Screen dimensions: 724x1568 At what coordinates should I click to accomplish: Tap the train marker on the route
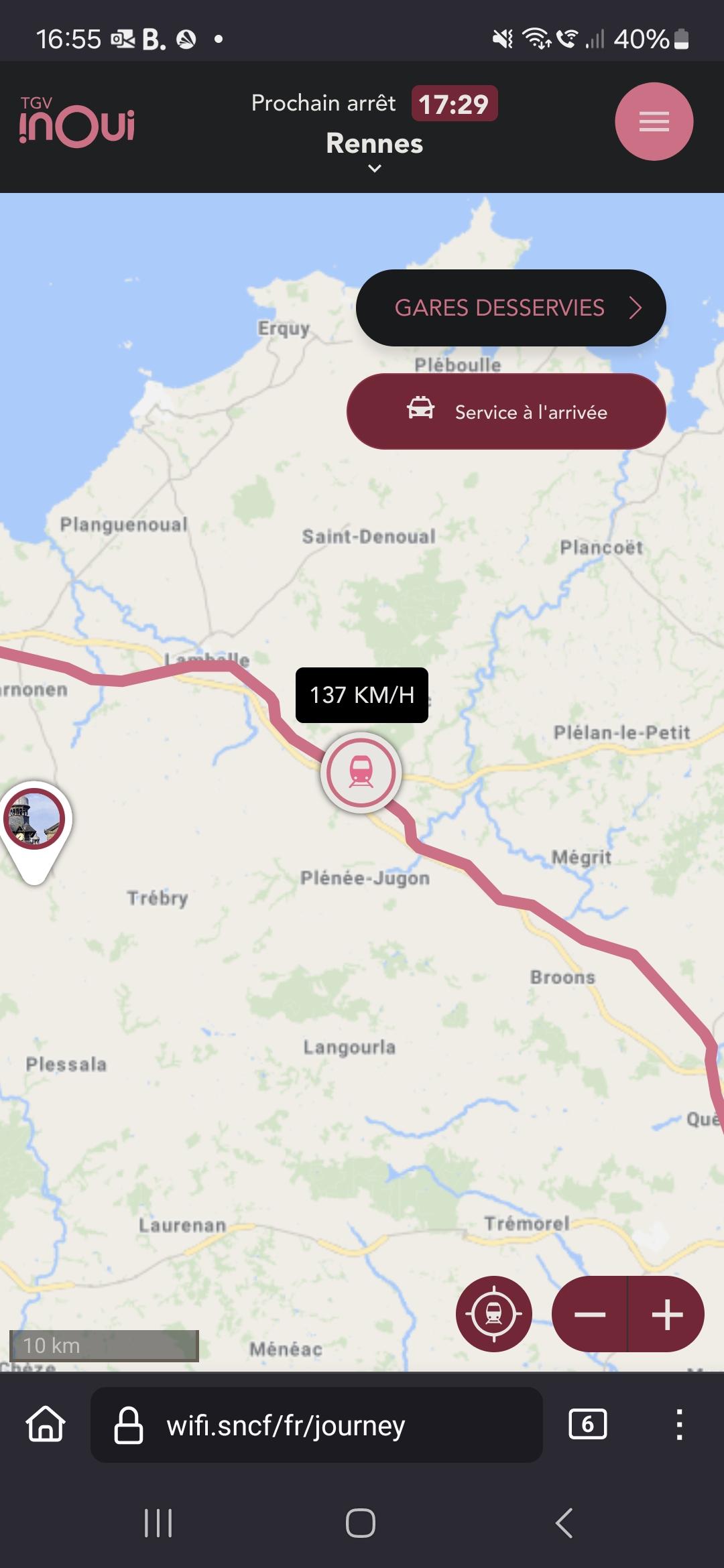[x=361, y=773]
